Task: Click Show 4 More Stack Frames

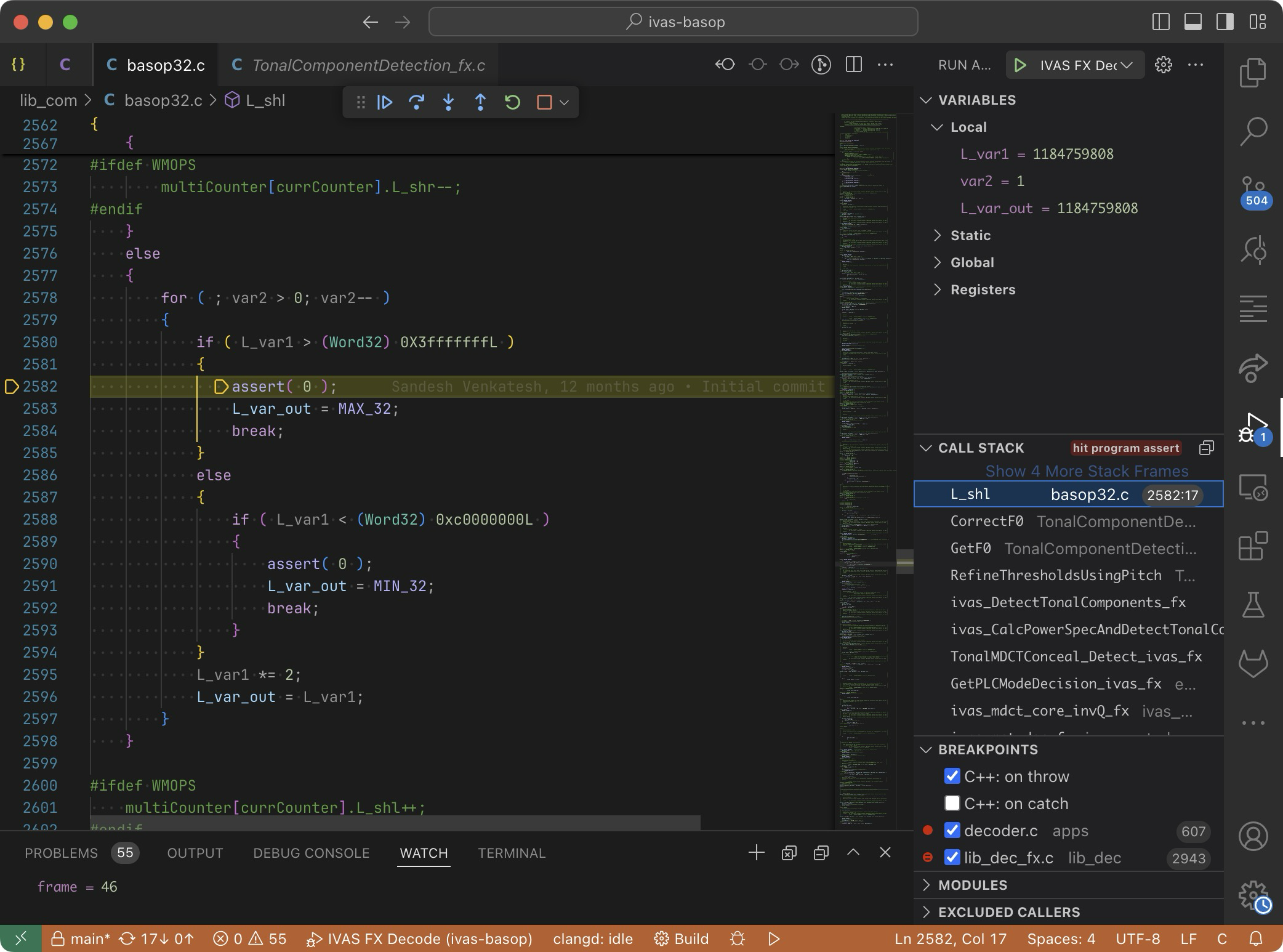Action: 1087,471
